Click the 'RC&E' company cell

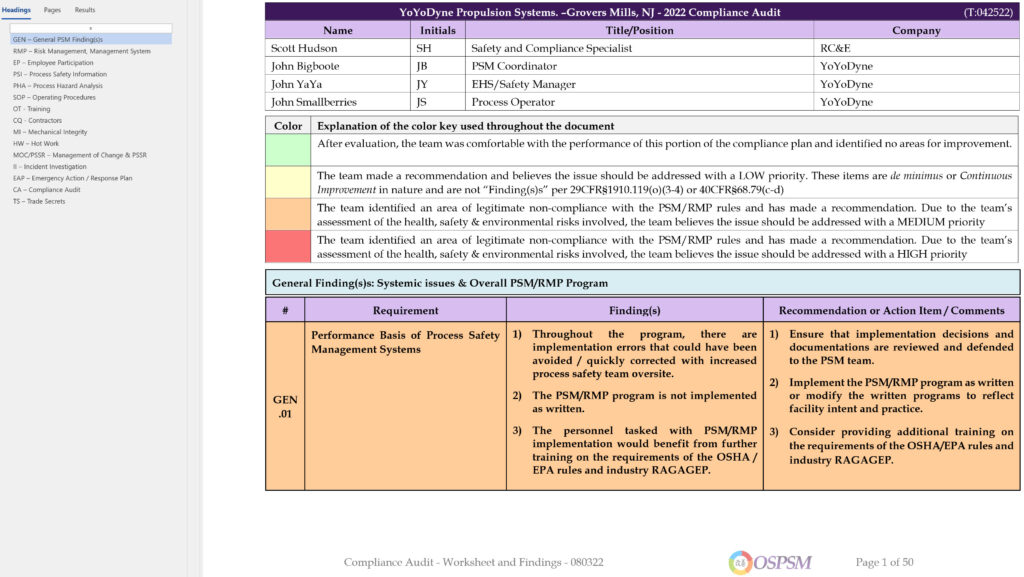point(916,48)
